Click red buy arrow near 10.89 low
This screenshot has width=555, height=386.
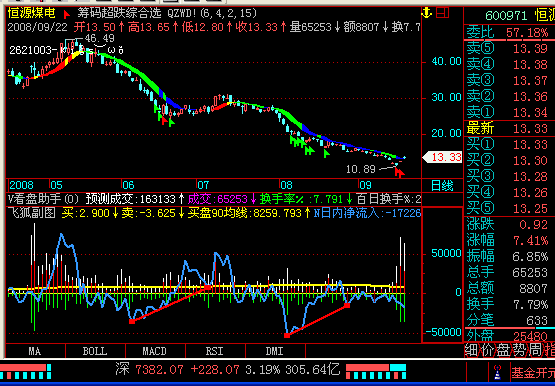coord(399,172)
